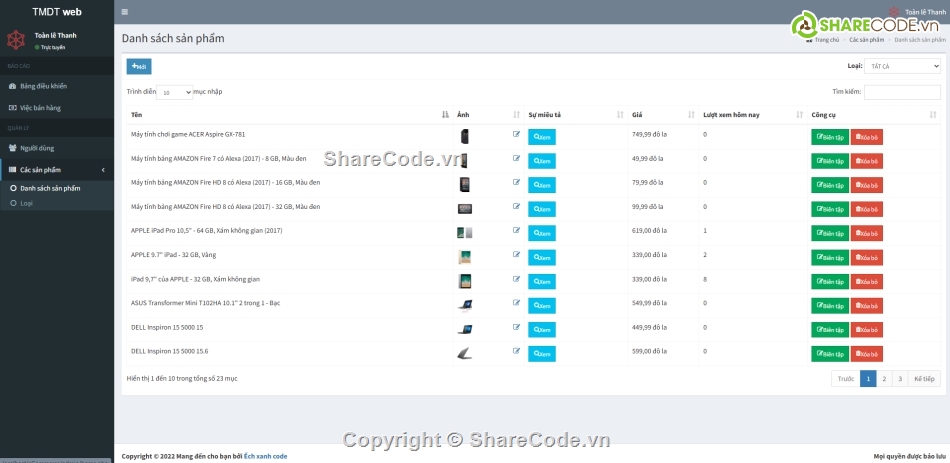Sort by Lượt xem hôm nay column

(752, 115)
